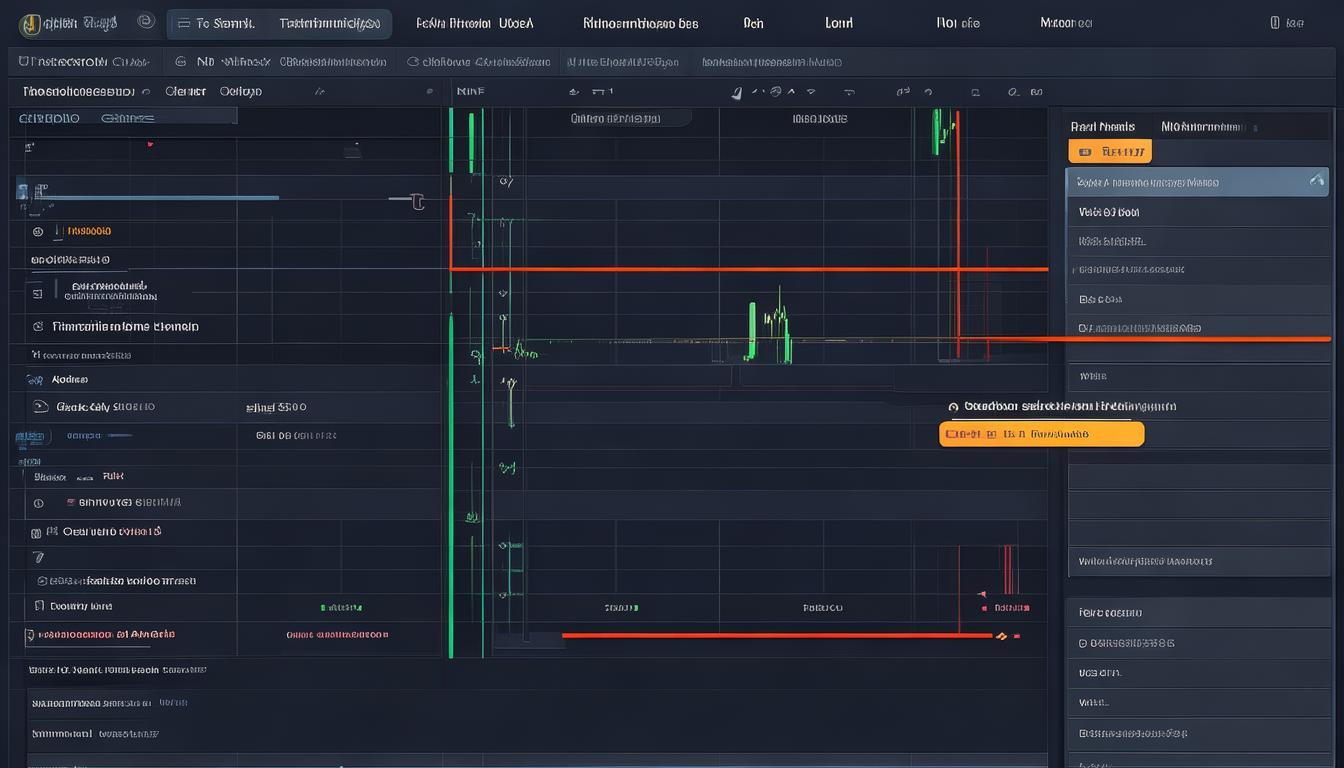The image size is (1344, 768).
Task: Expand the arrow icon row labeled with 'S500'
Action: click(40, 407)
